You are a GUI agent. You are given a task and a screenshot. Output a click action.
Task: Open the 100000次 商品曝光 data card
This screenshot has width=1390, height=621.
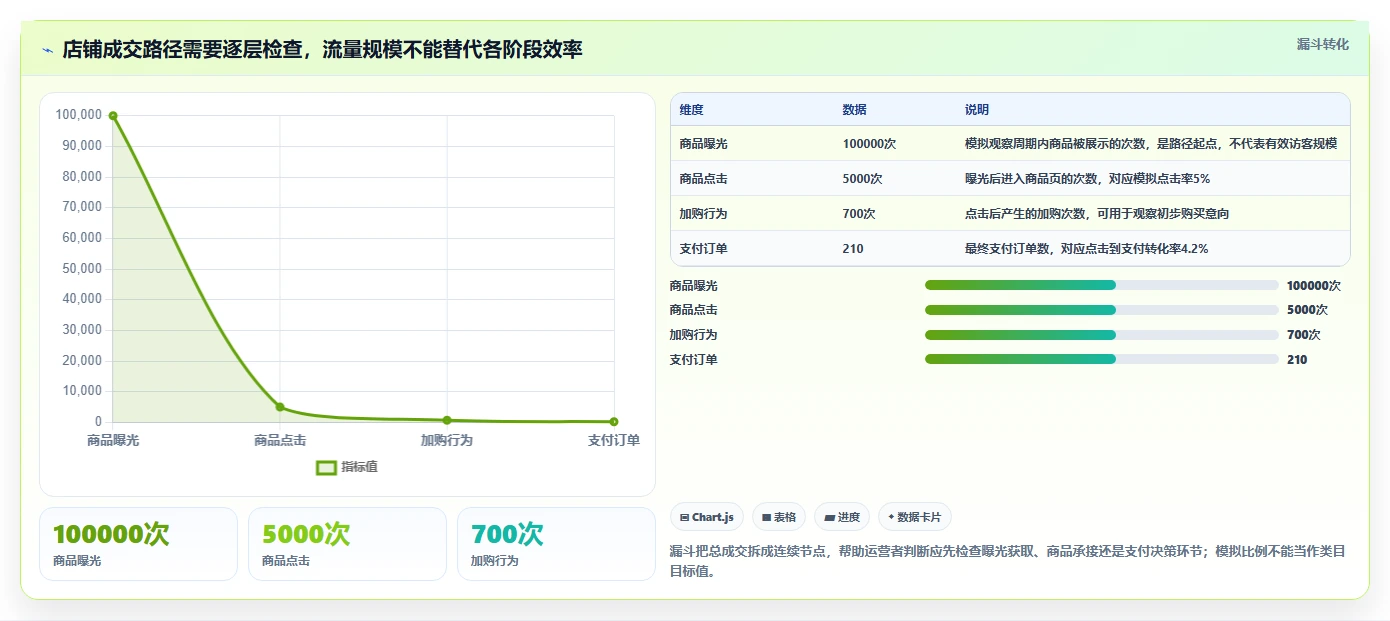click(x=138, y=544)
